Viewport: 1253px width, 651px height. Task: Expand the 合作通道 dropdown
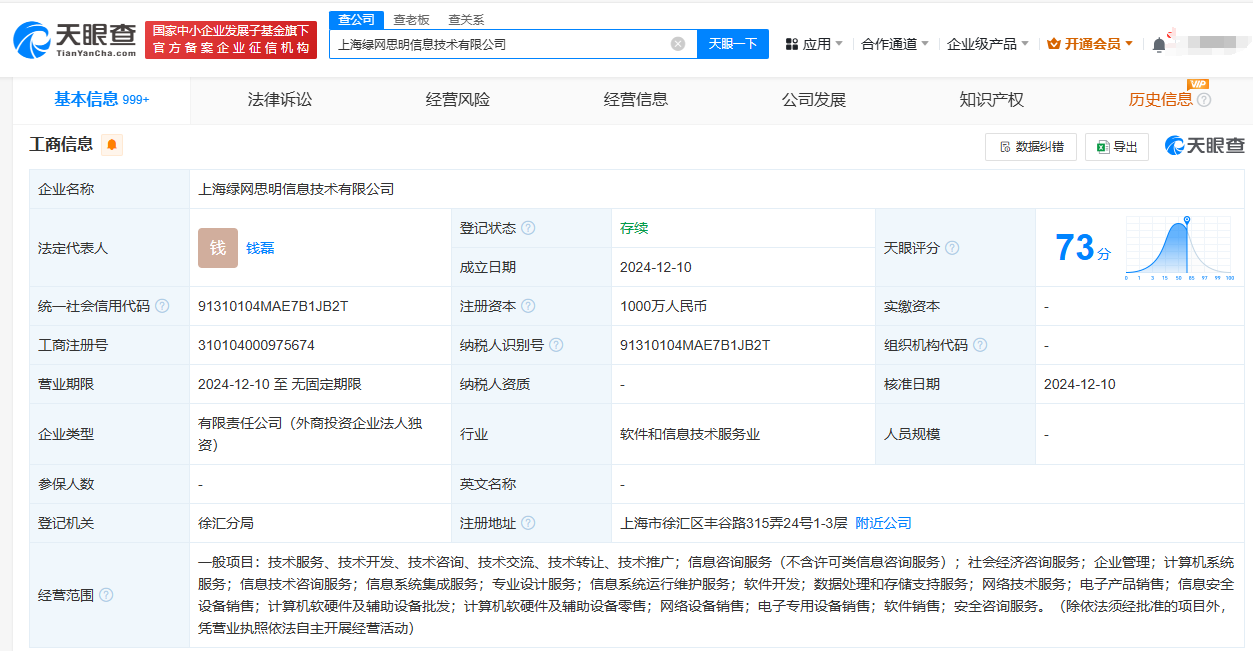pyautogui.click(x=895, y=44)
